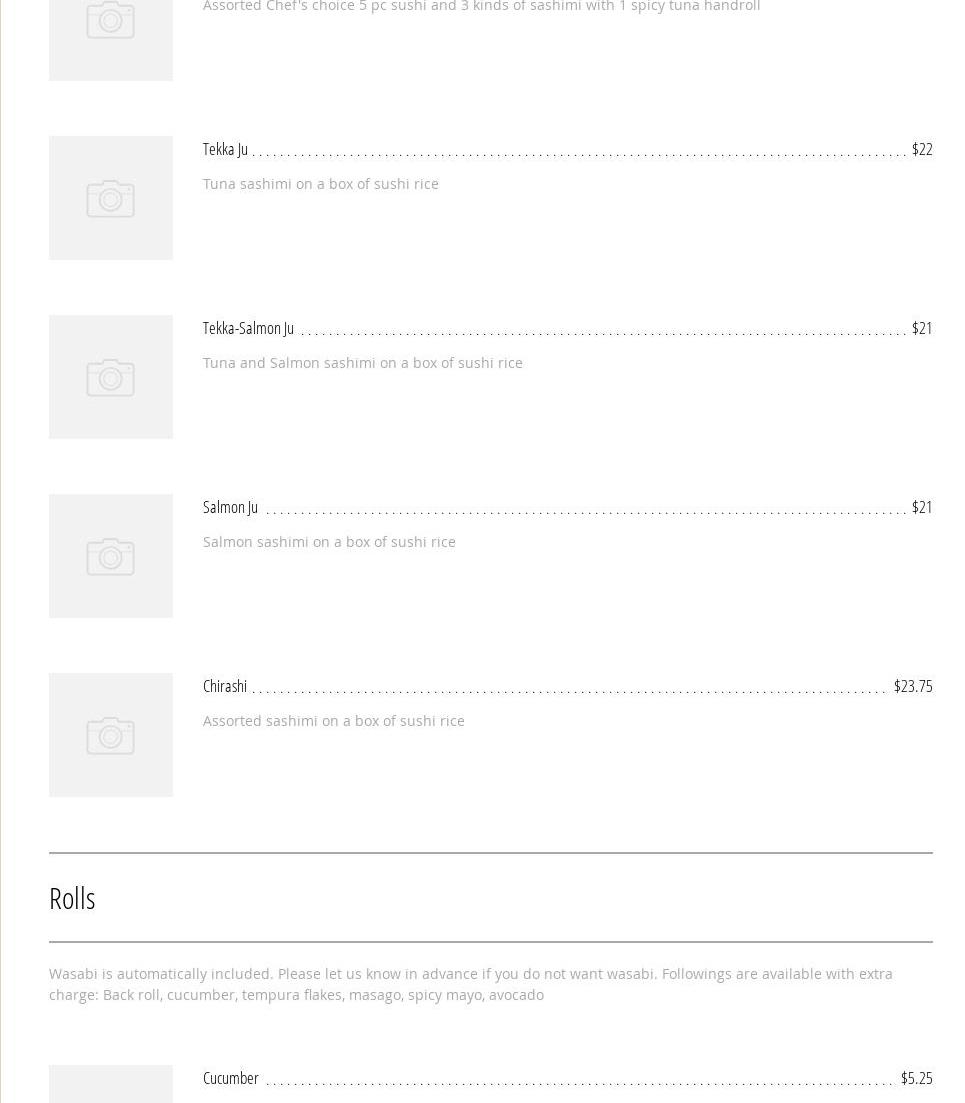
Task: Click the Tekka-Salmon Ju placeholder camera image
Action: [110, 377]
